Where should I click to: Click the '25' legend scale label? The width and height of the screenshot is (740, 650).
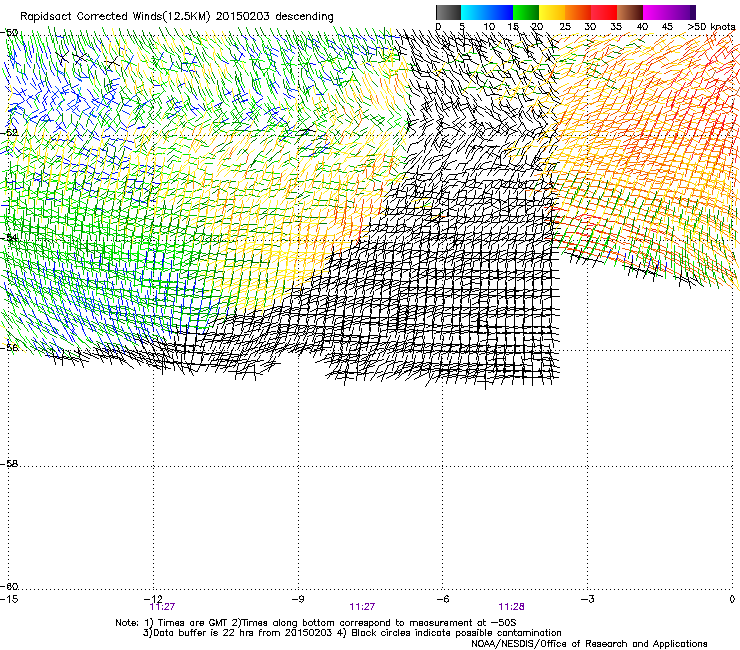tap(565, 27)
